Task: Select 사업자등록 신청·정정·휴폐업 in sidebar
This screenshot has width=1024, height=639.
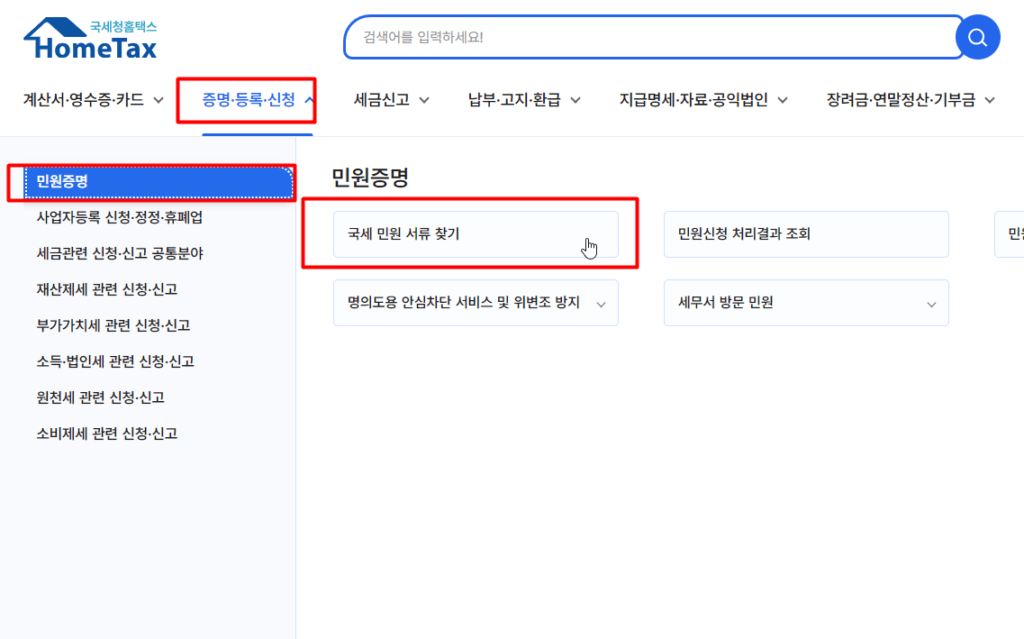Action: (x=119, y=217)
